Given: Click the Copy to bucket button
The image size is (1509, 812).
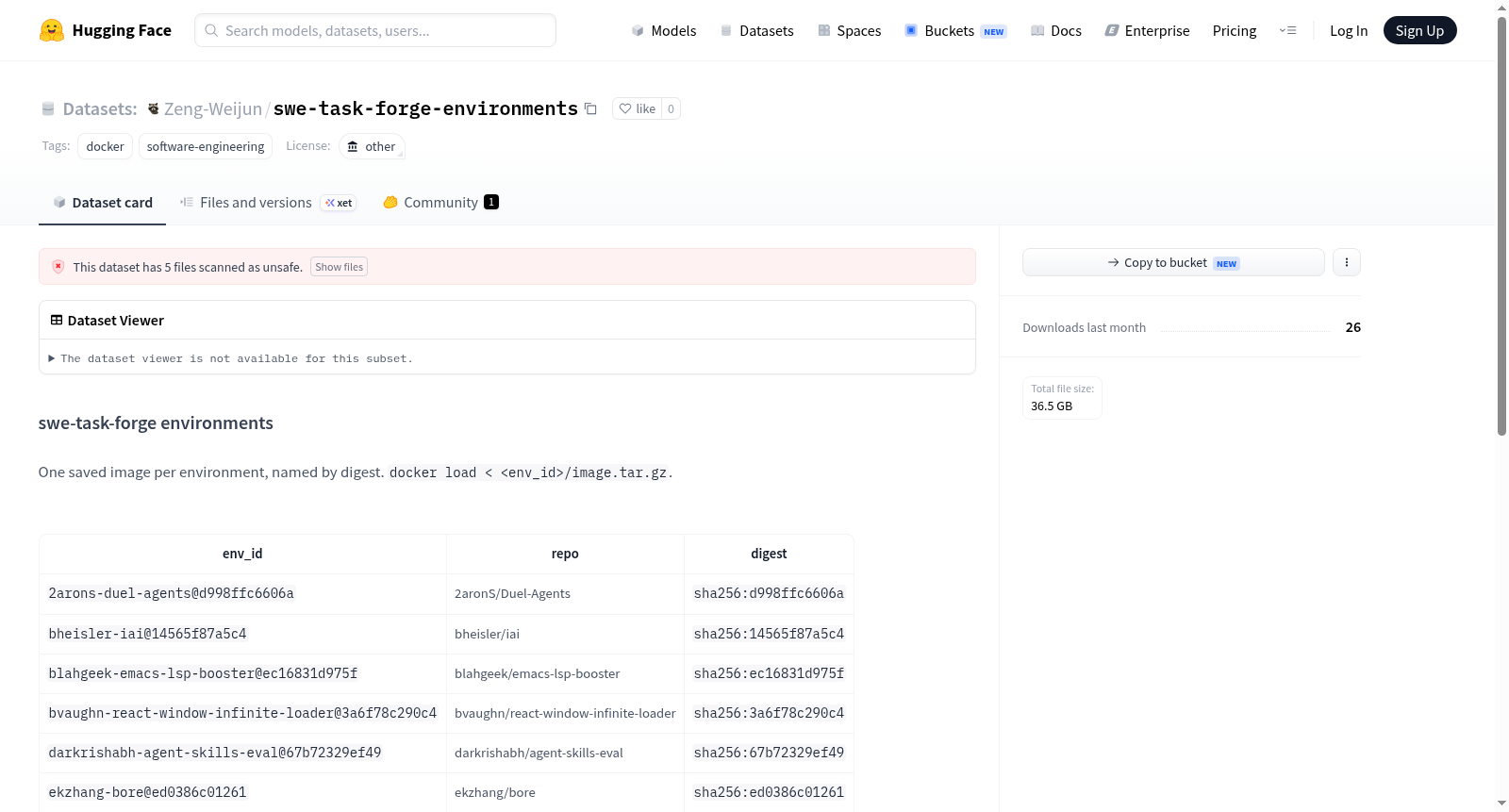Looking at the screenshot, I should 1173,262.
